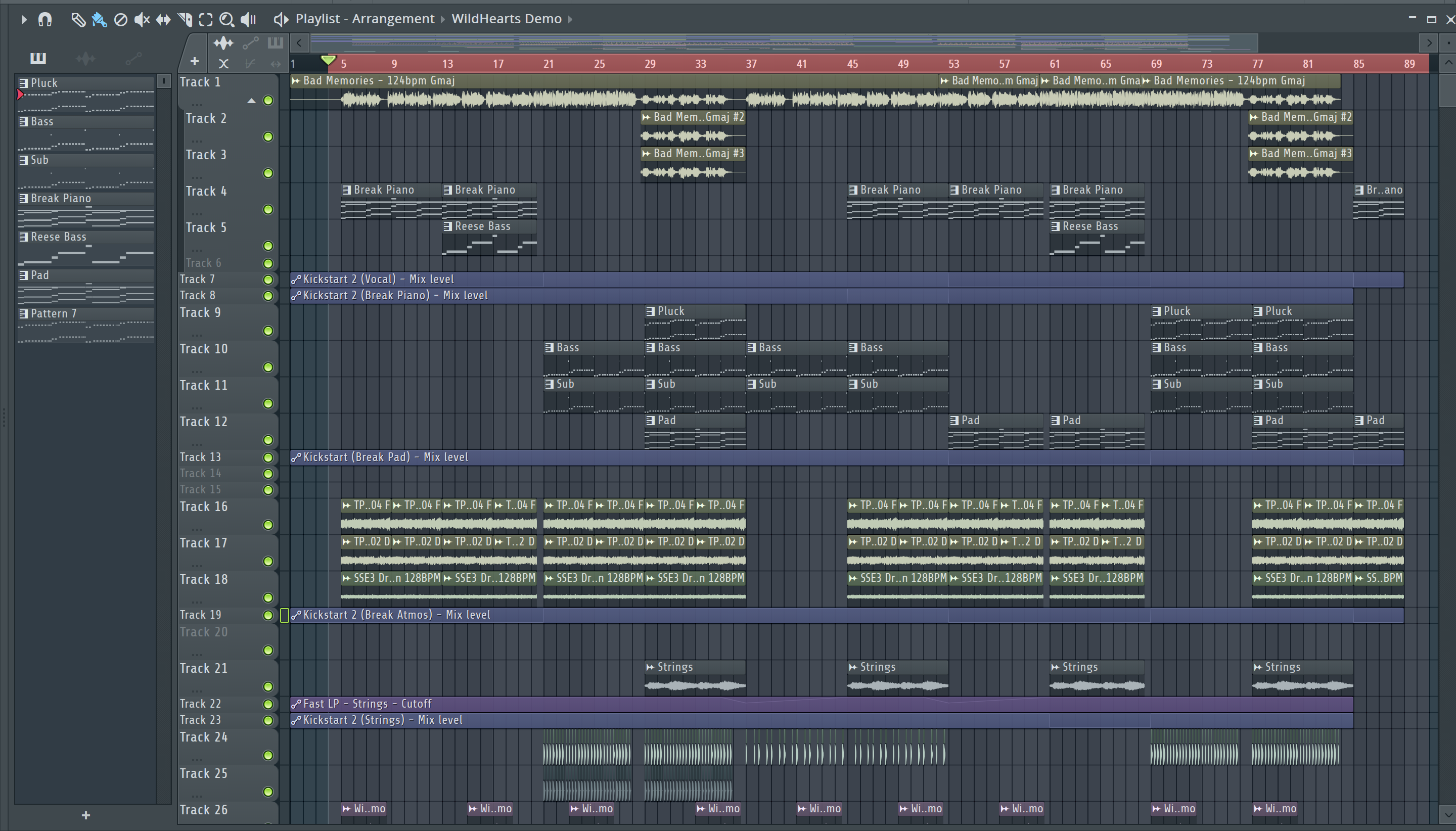1456x831 pixels.
Task: Open the Playlist - Arrangement menu
Action: 365,19
